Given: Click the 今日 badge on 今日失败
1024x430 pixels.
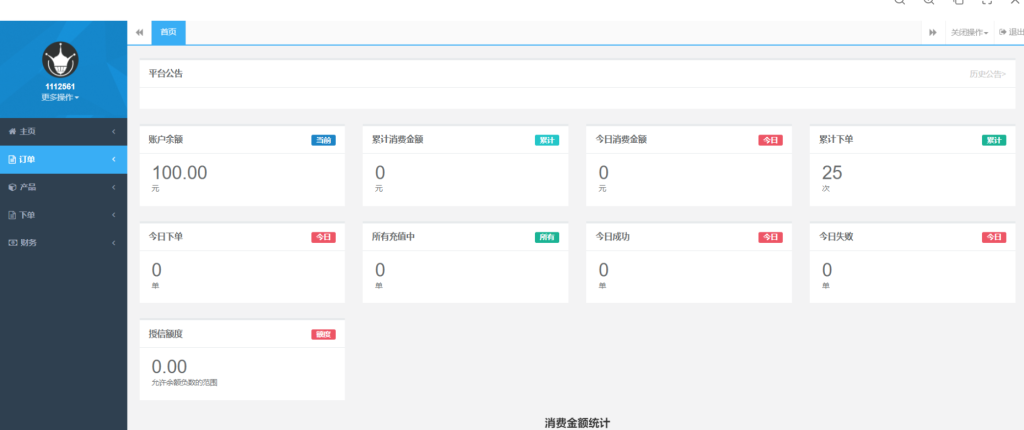Looking at the screenshot, I should [994, 237].
